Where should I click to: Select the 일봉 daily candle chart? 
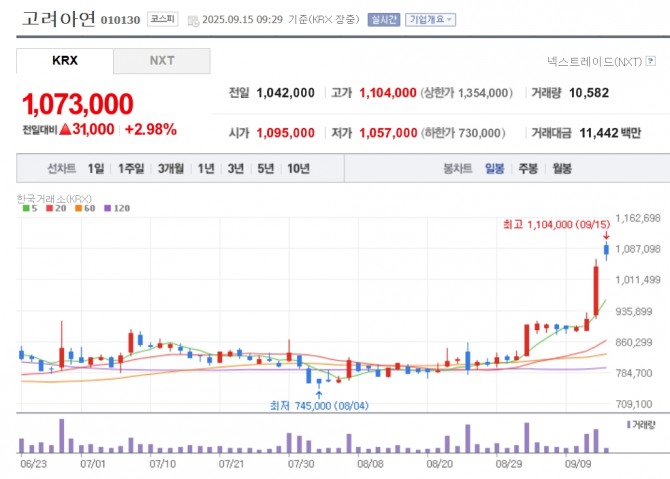[494, 168]
